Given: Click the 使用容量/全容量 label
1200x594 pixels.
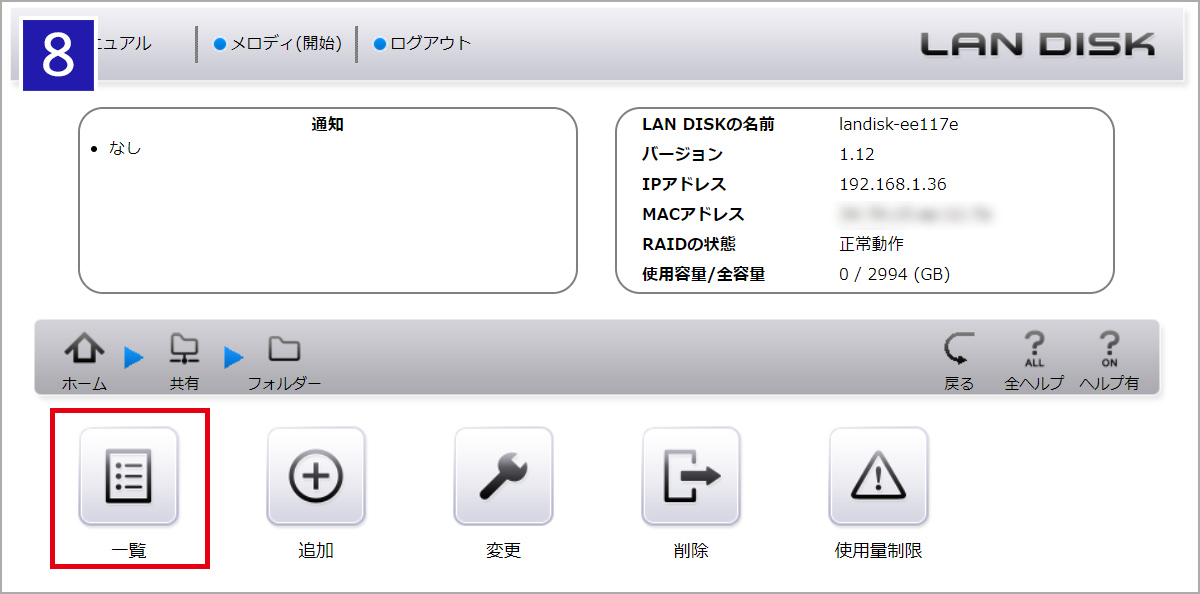Looking at the screenshot, I should pyautogui.click(x=703, y=274).
